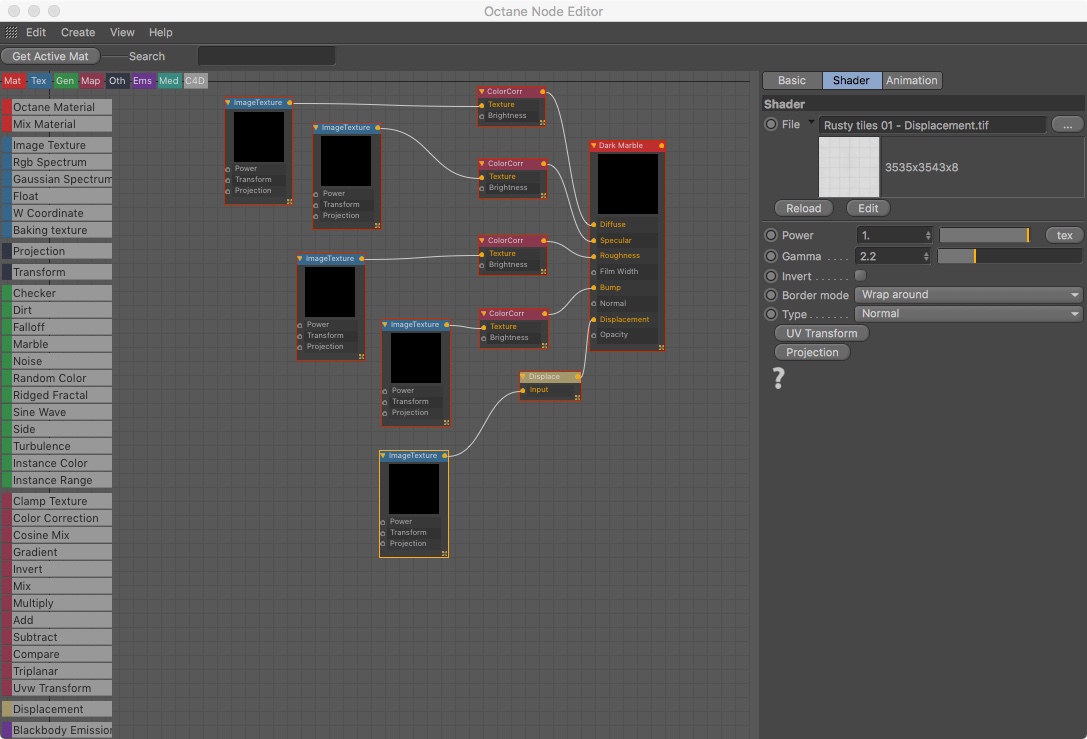The image size is (1087, 739).
Task: Click the Projection button in Shader panel
Action: (812, 352)
